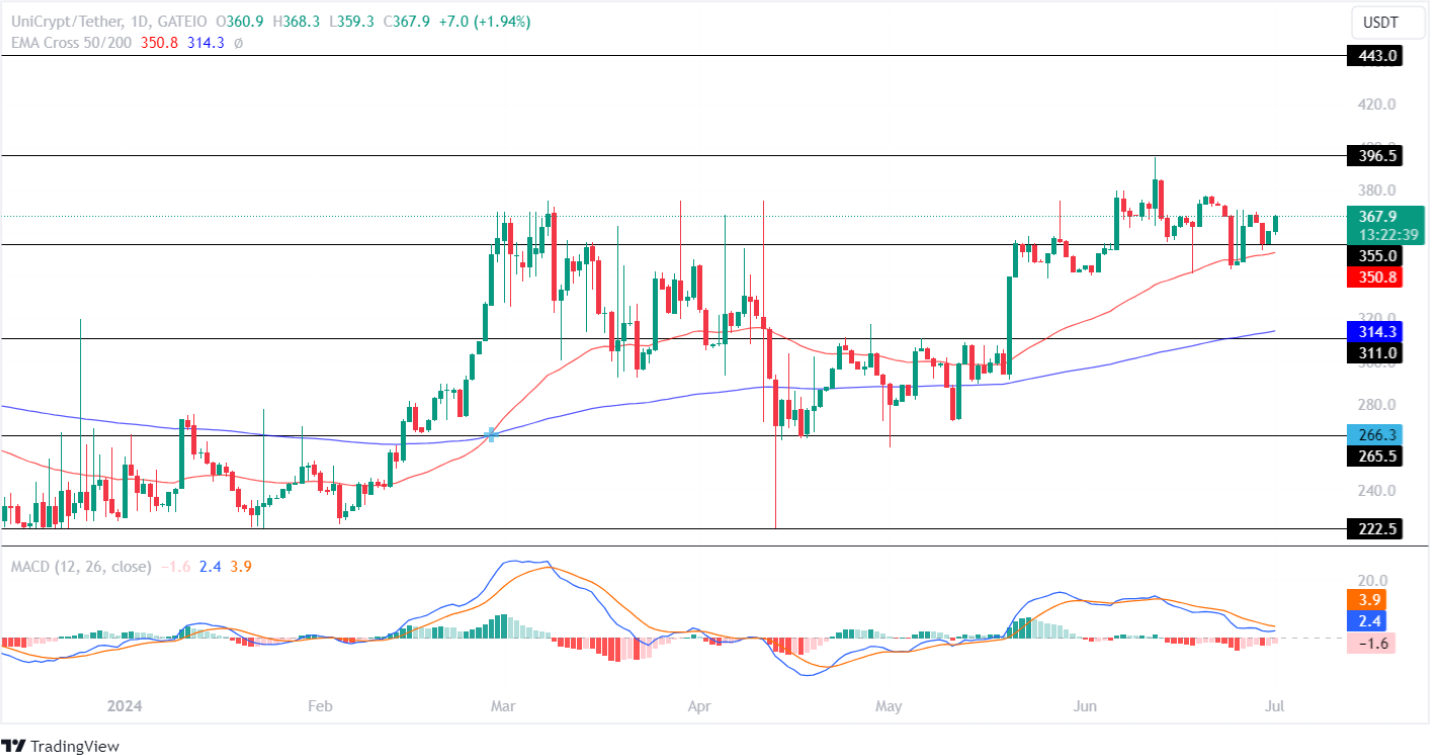The width and height of the screenshot is (1432, 755).
Task: Click the EMA crossover marker on chart
Action: tap(490, 435)
